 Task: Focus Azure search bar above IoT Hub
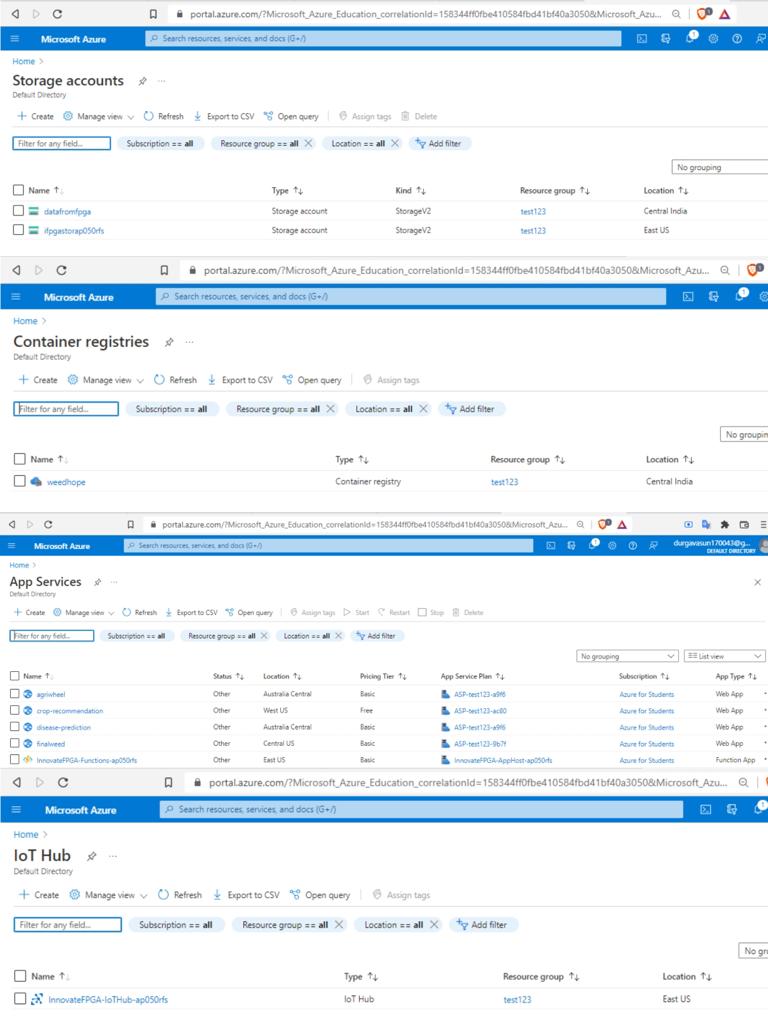[x=421, y=809]
